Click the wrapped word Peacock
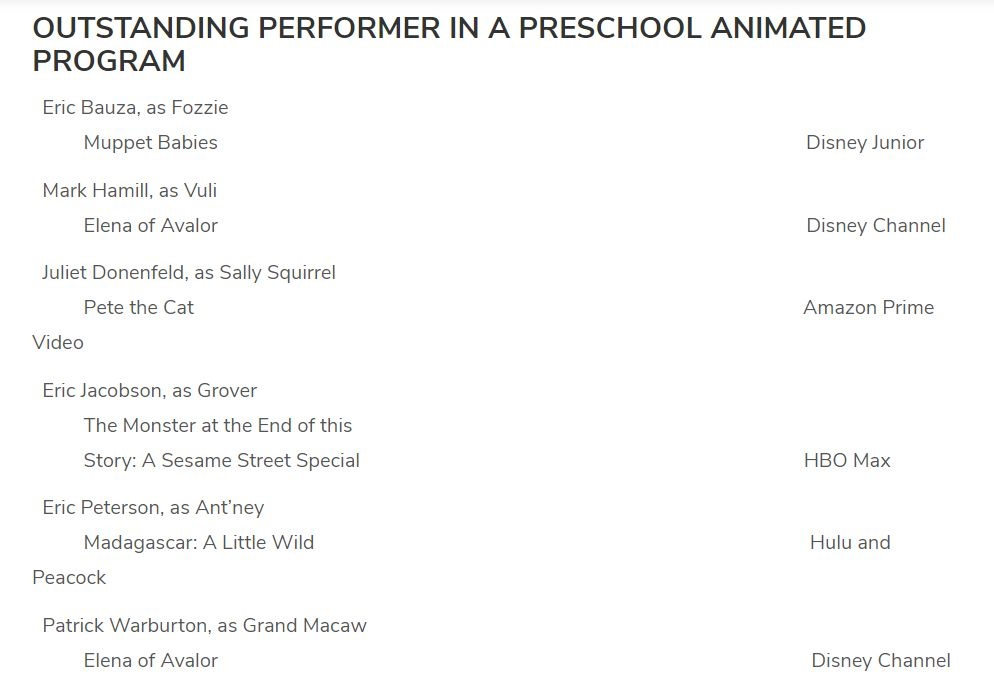The width and height of the screenshot is (994, 691). click(69, 577)
